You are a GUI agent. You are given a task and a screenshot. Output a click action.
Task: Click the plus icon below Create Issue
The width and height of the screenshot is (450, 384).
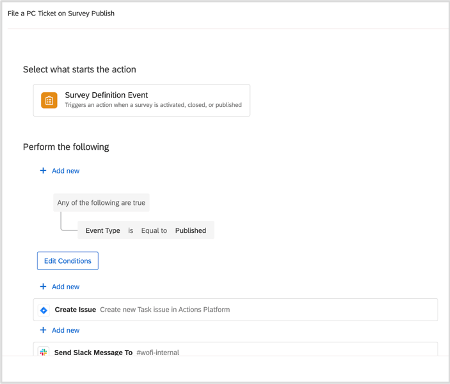[43, 330]
